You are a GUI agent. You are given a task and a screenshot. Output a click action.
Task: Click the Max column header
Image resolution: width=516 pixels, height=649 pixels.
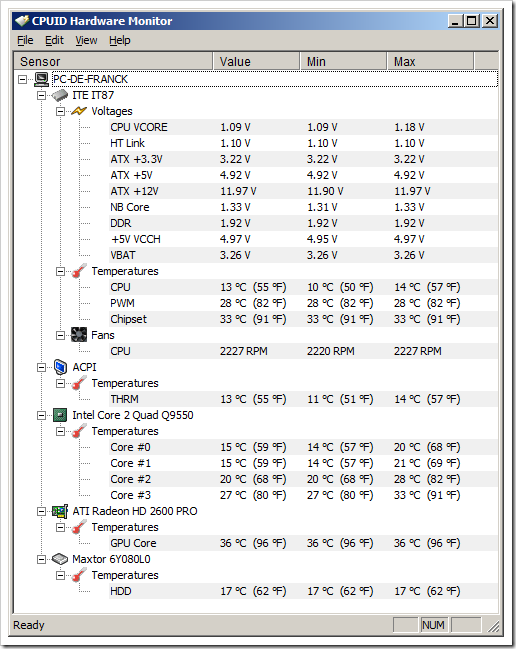click(x=430, y=61)
